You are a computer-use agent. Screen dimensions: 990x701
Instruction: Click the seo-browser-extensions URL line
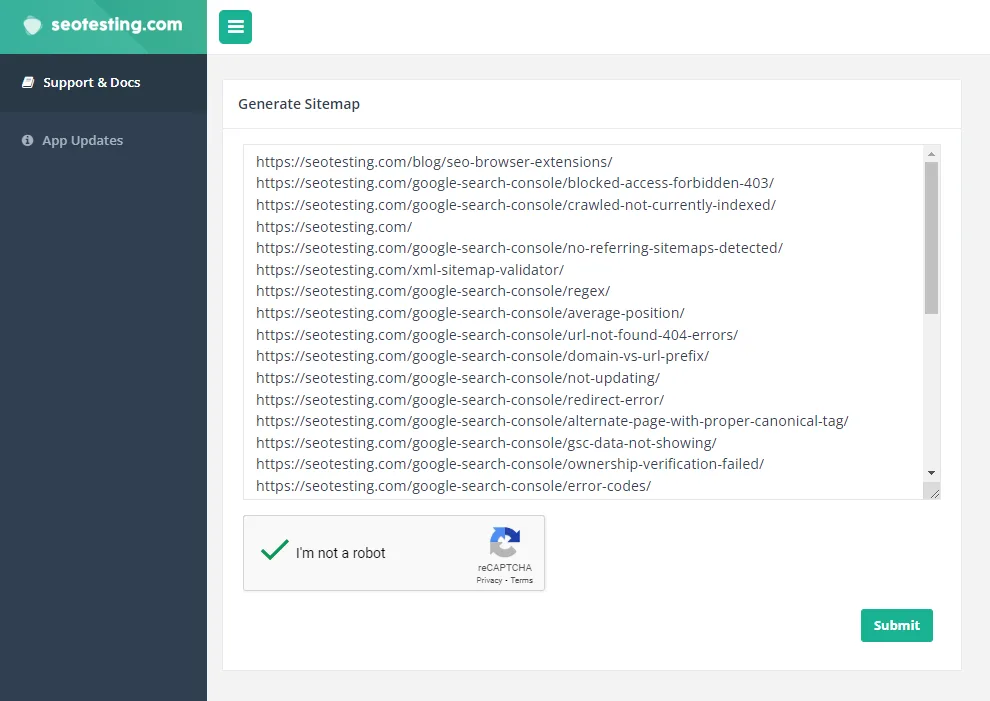pyautogui.click(x=434, y=162)
